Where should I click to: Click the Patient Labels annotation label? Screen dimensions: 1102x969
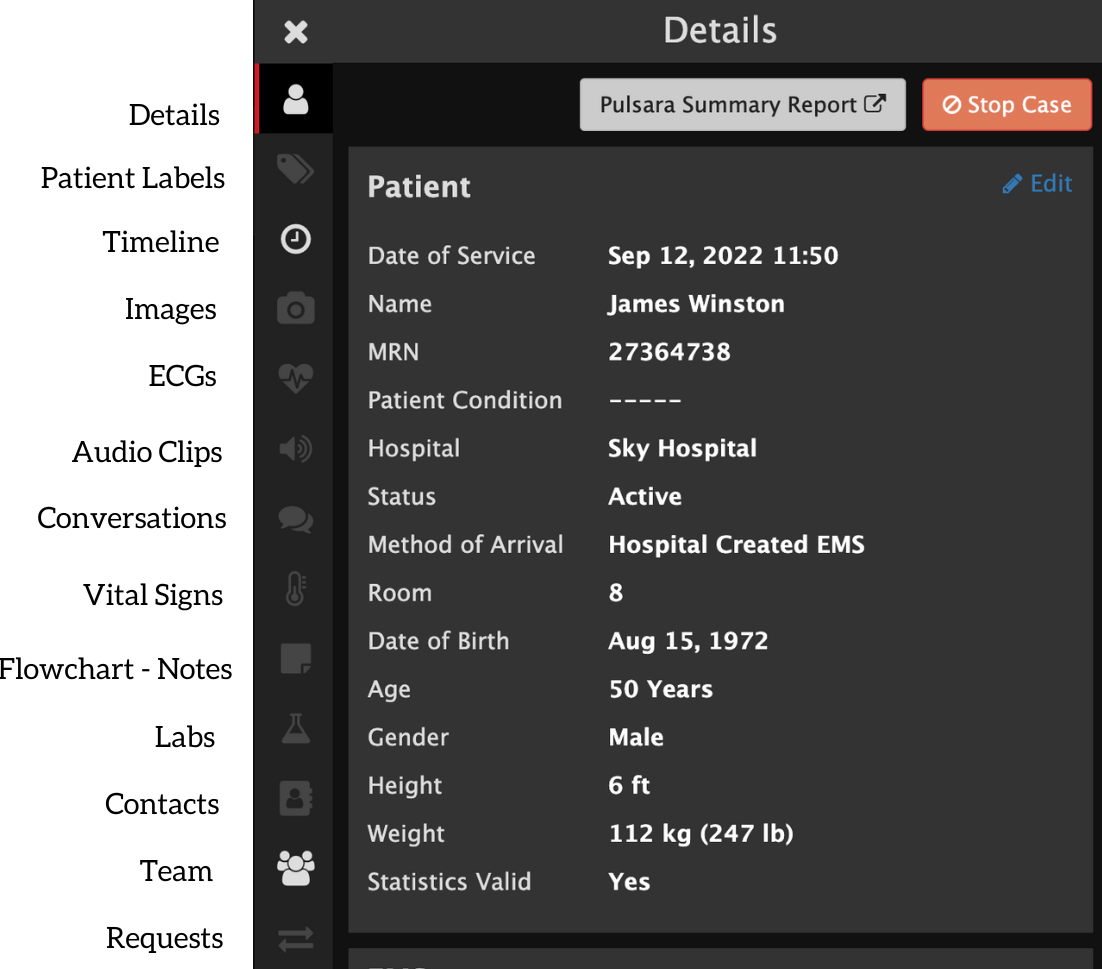[x=133, y=178]
